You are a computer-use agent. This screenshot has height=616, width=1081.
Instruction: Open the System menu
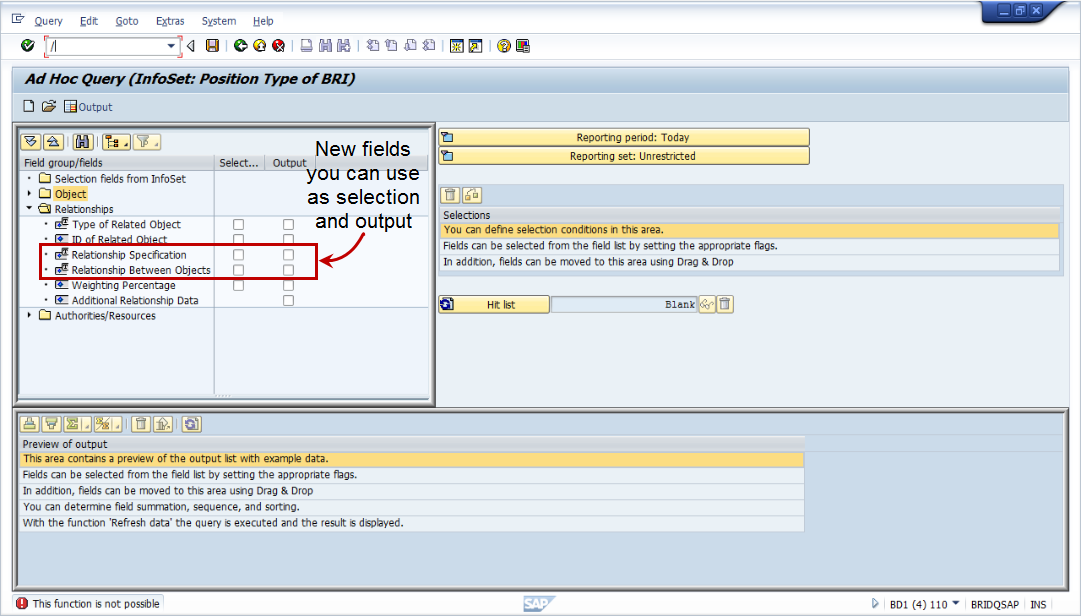[219, 21]
